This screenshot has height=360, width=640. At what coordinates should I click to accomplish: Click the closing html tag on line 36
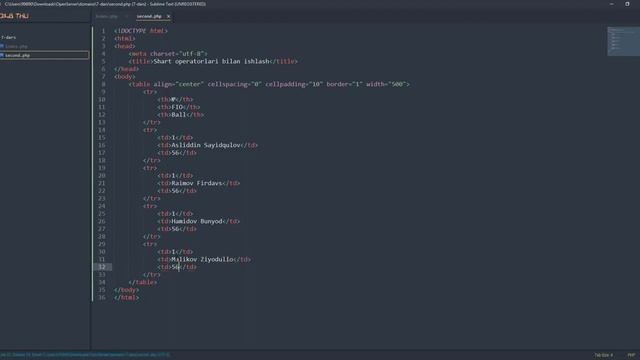pos(127,298)
